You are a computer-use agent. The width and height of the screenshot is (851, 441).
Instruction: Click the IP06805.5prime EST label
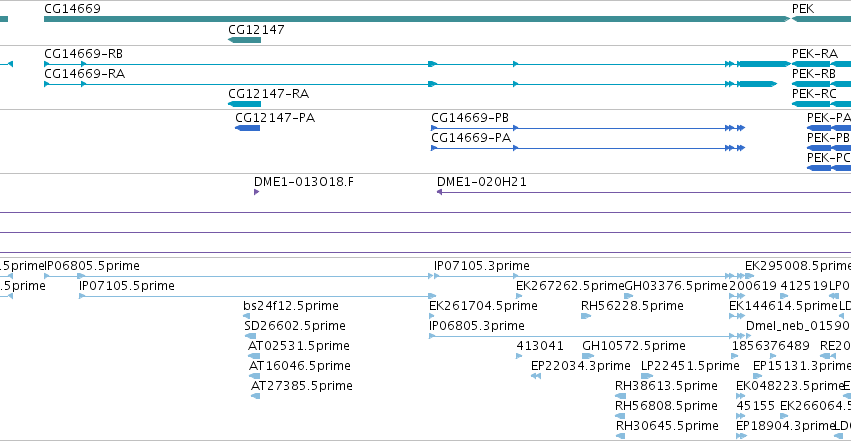(92, 266)
